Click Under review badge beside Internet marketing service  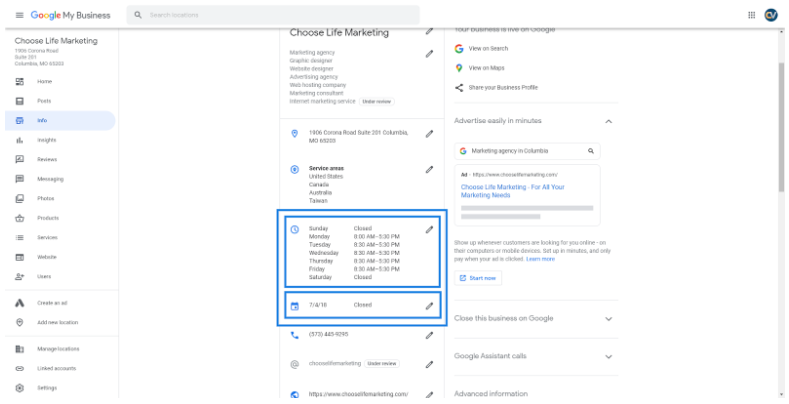point(377,102)
